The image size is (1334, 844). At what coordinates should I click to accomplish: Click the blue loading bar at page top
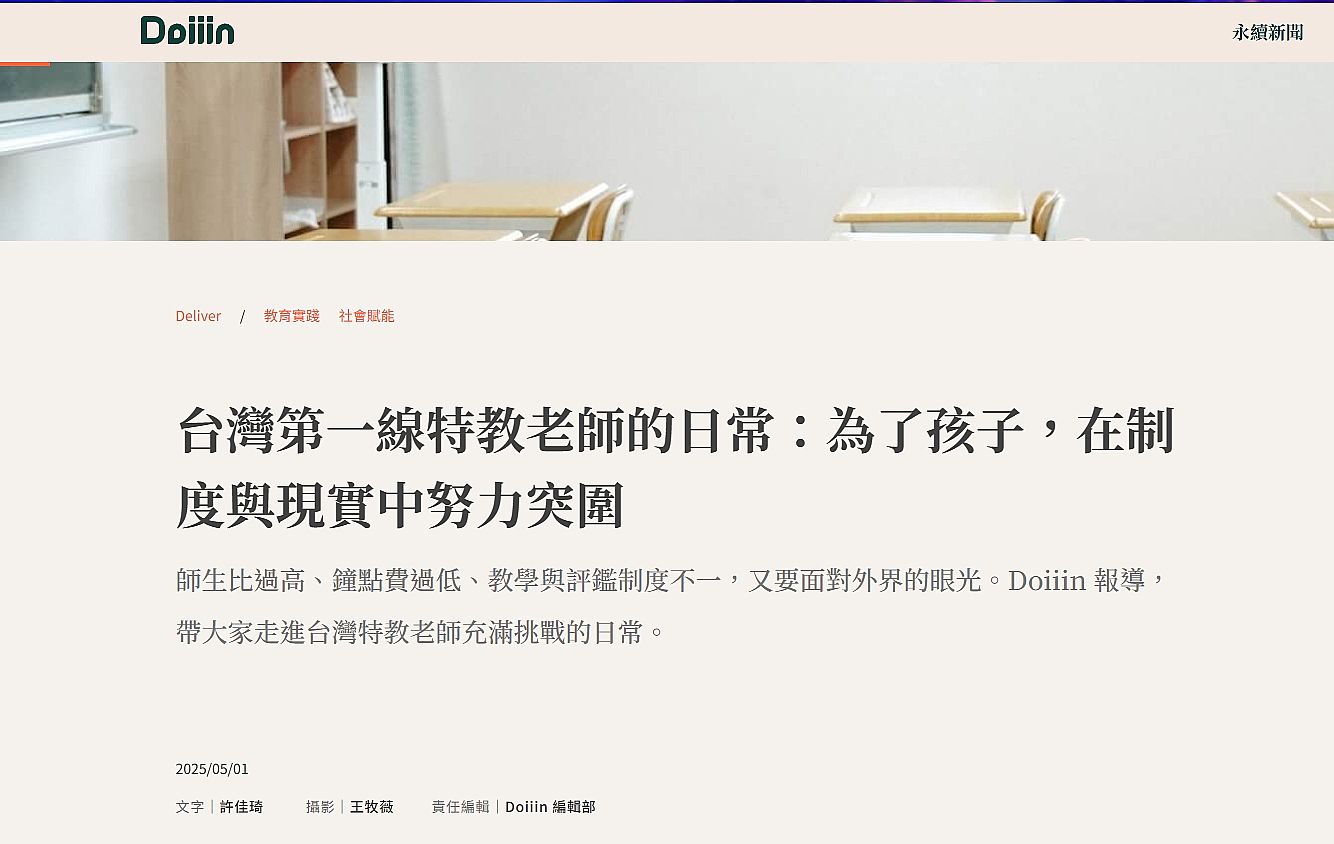pos(667,1)
